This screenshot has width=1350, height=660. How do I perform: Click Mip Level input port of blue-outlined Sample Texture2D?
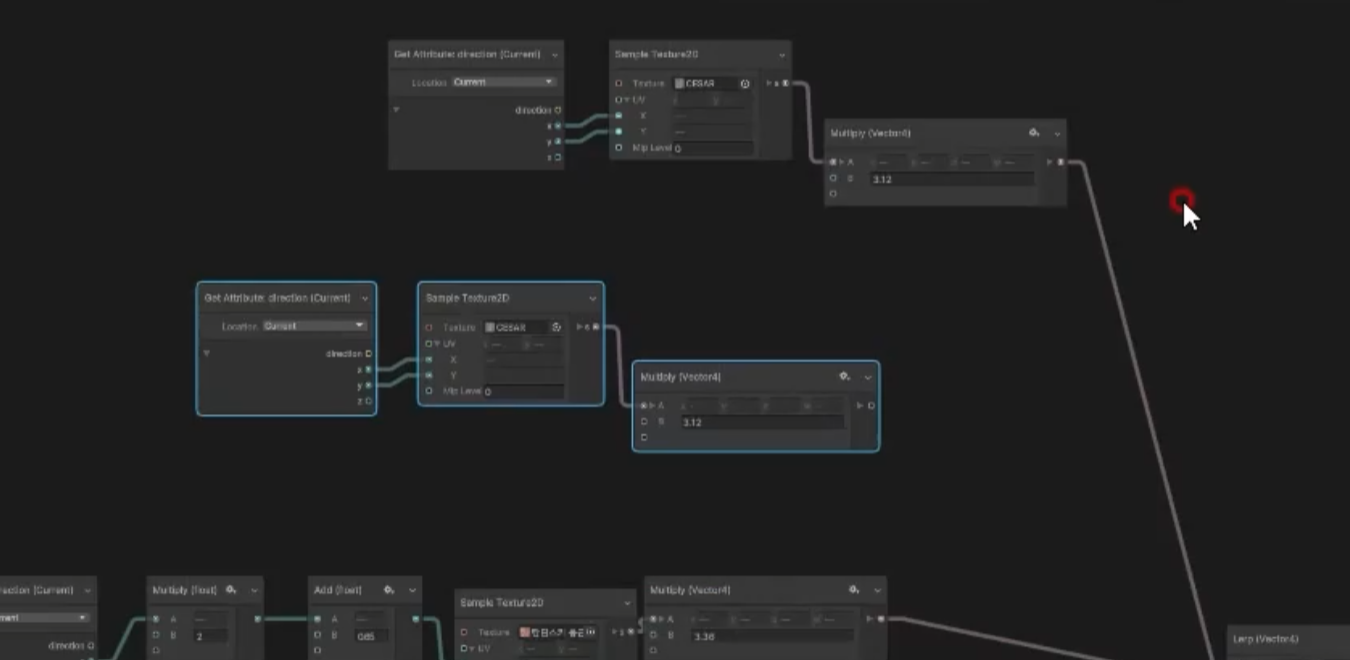tap(429, 391)
